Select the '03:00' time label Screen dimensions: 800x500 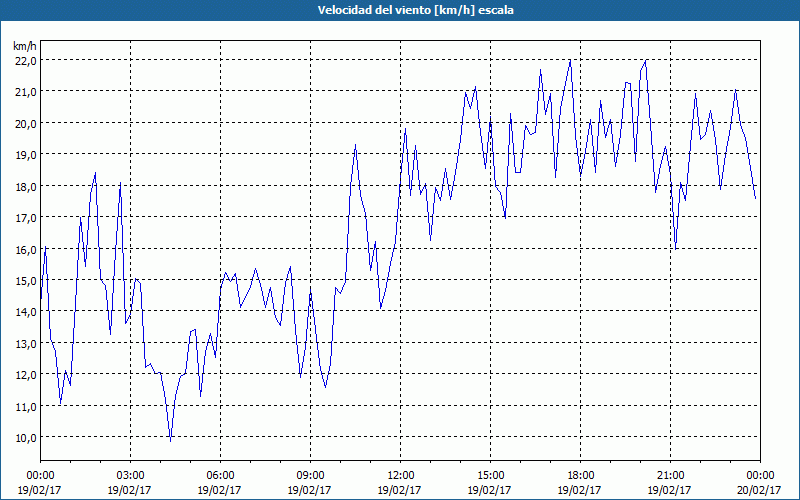pyautogui.click(x=130, y=476)
